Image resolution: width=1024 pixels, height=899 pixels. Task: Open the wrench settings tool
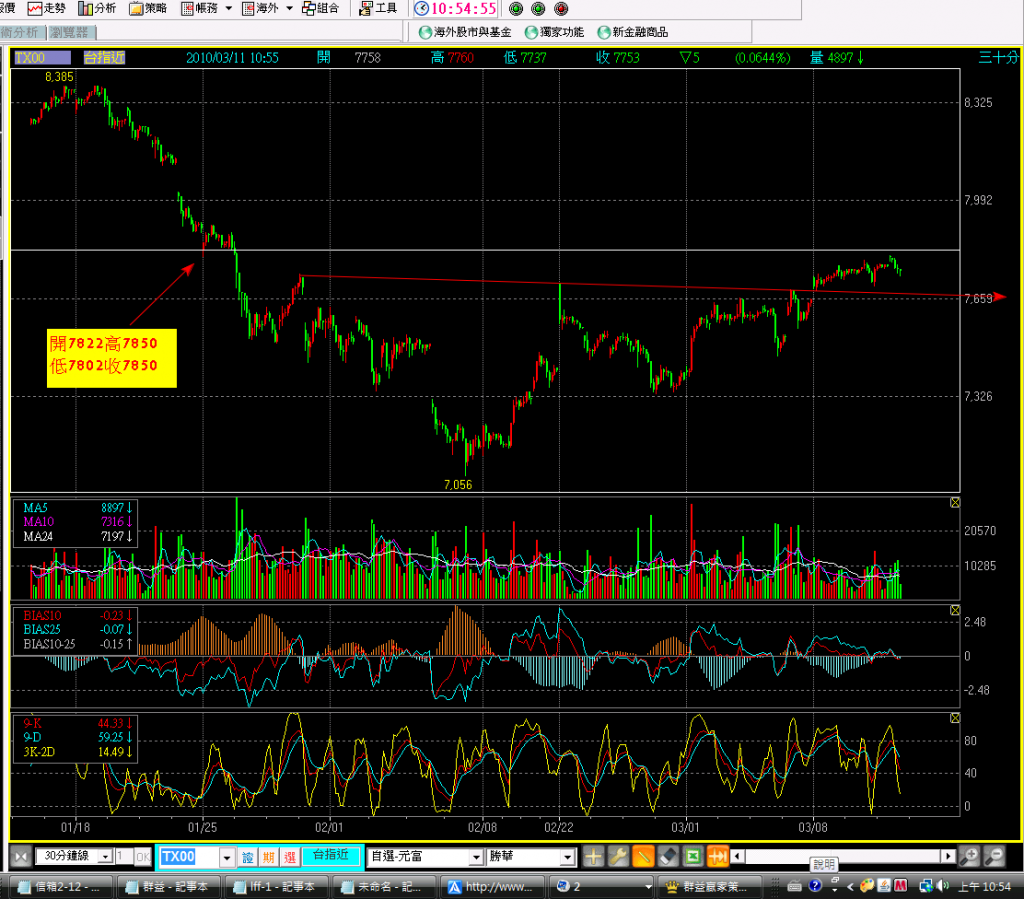coord(618,856)
